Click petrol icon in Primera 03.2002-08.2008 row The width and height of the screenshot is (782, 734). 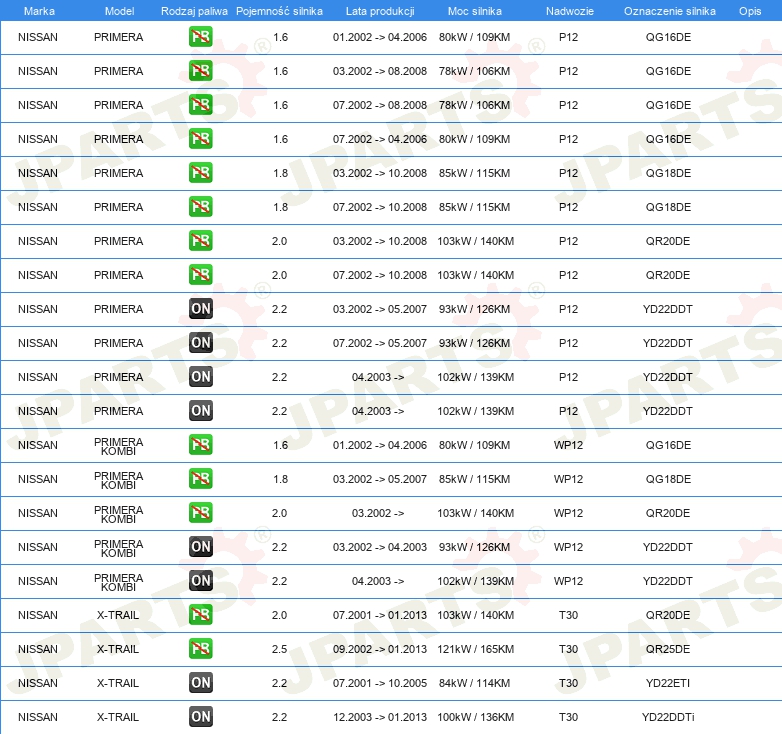200,71
